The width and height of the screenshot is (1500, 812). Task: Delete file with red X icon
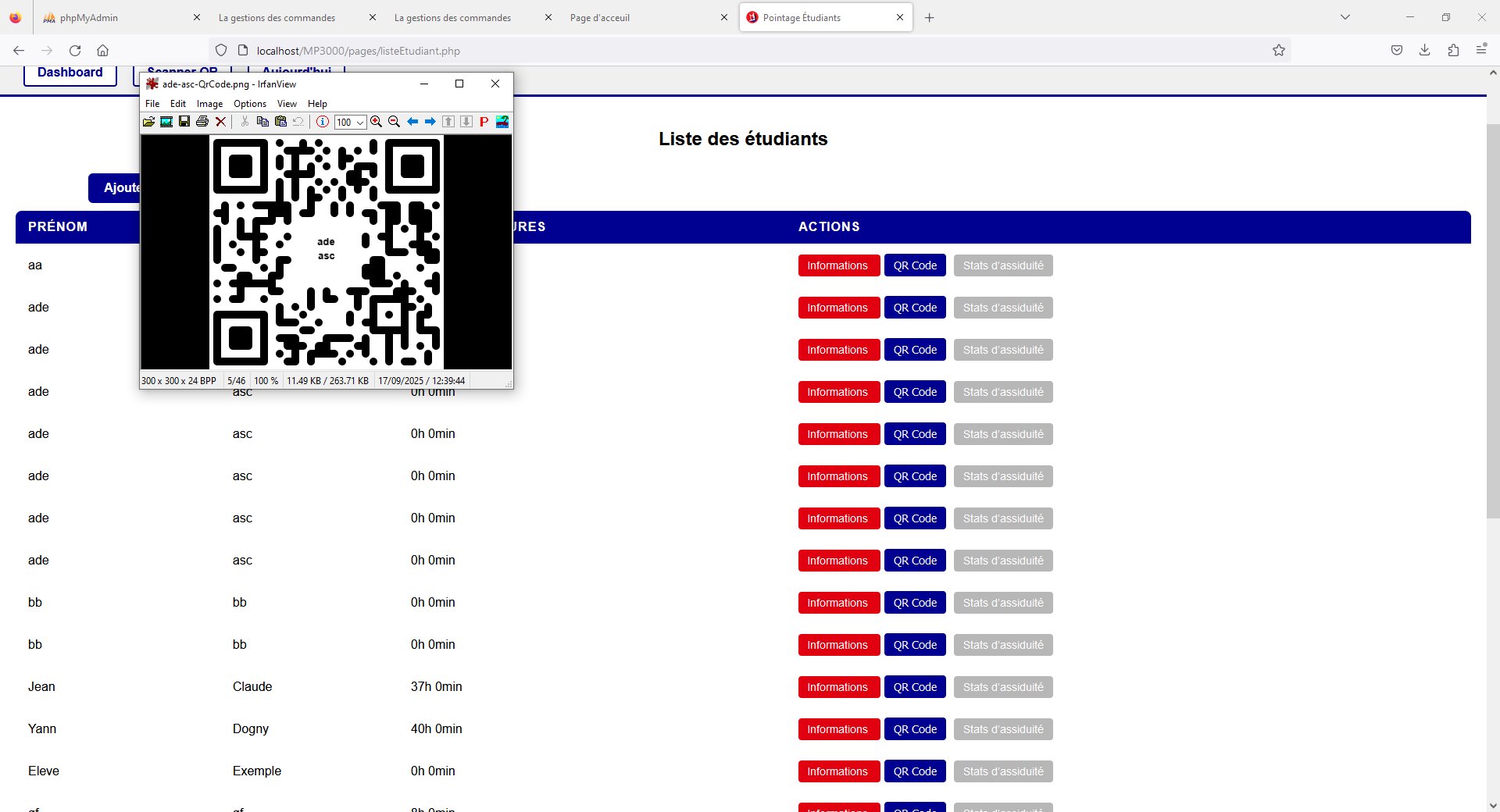click(220, 122)
